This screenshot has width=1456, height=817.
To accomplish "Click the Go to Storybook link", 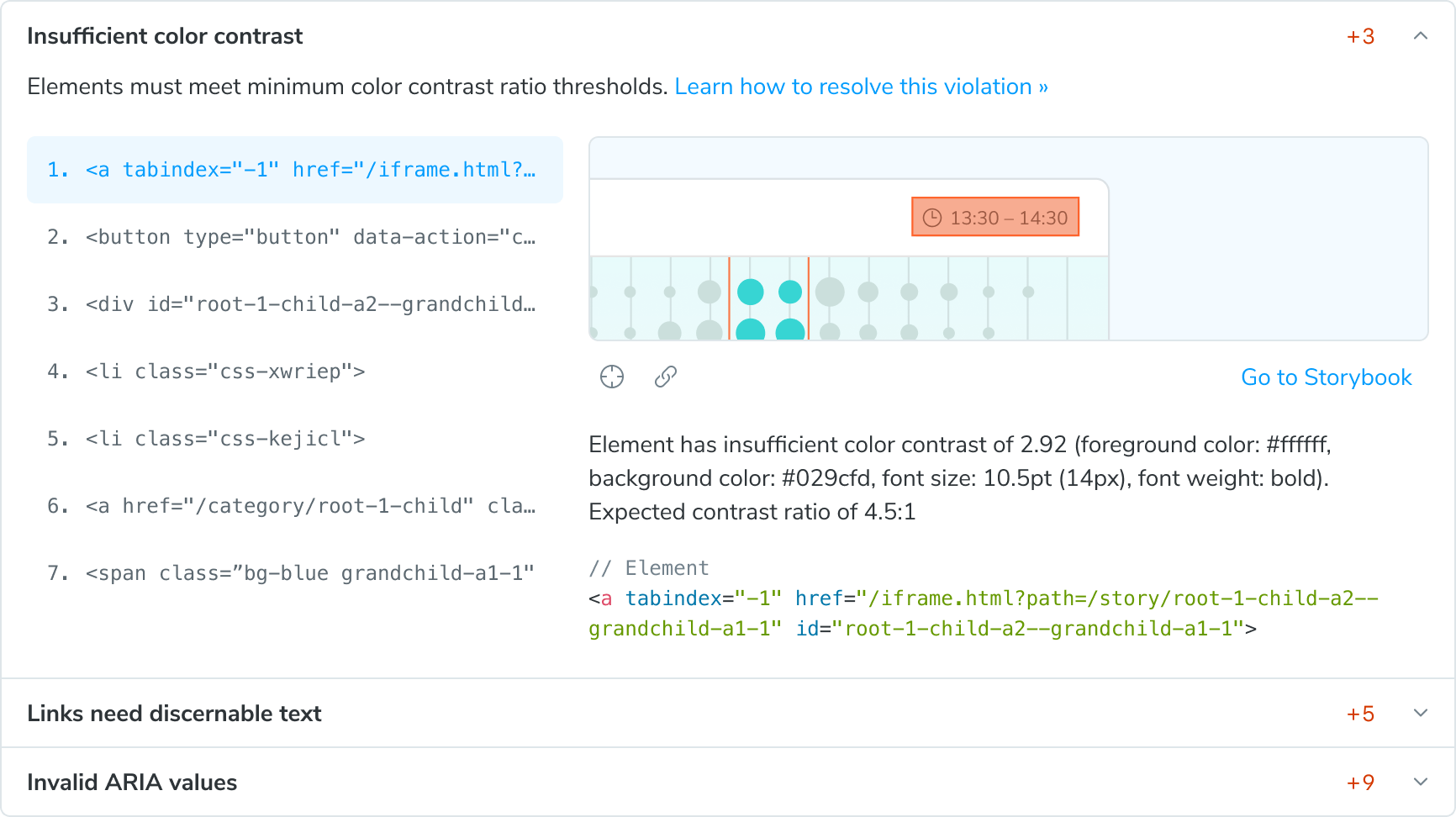I will coord(1327,377).
